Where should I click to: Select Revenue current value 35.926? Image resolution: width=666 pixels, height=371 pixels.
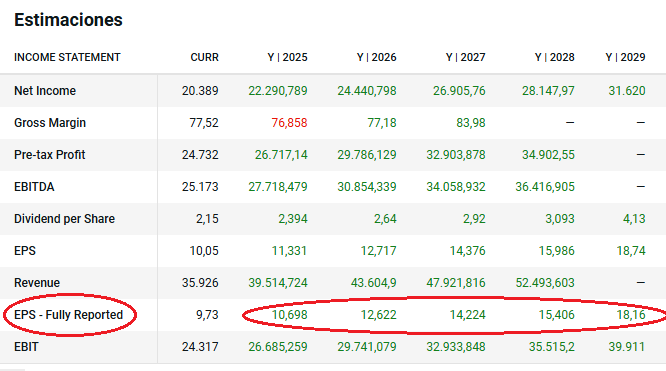click(200, 283)
